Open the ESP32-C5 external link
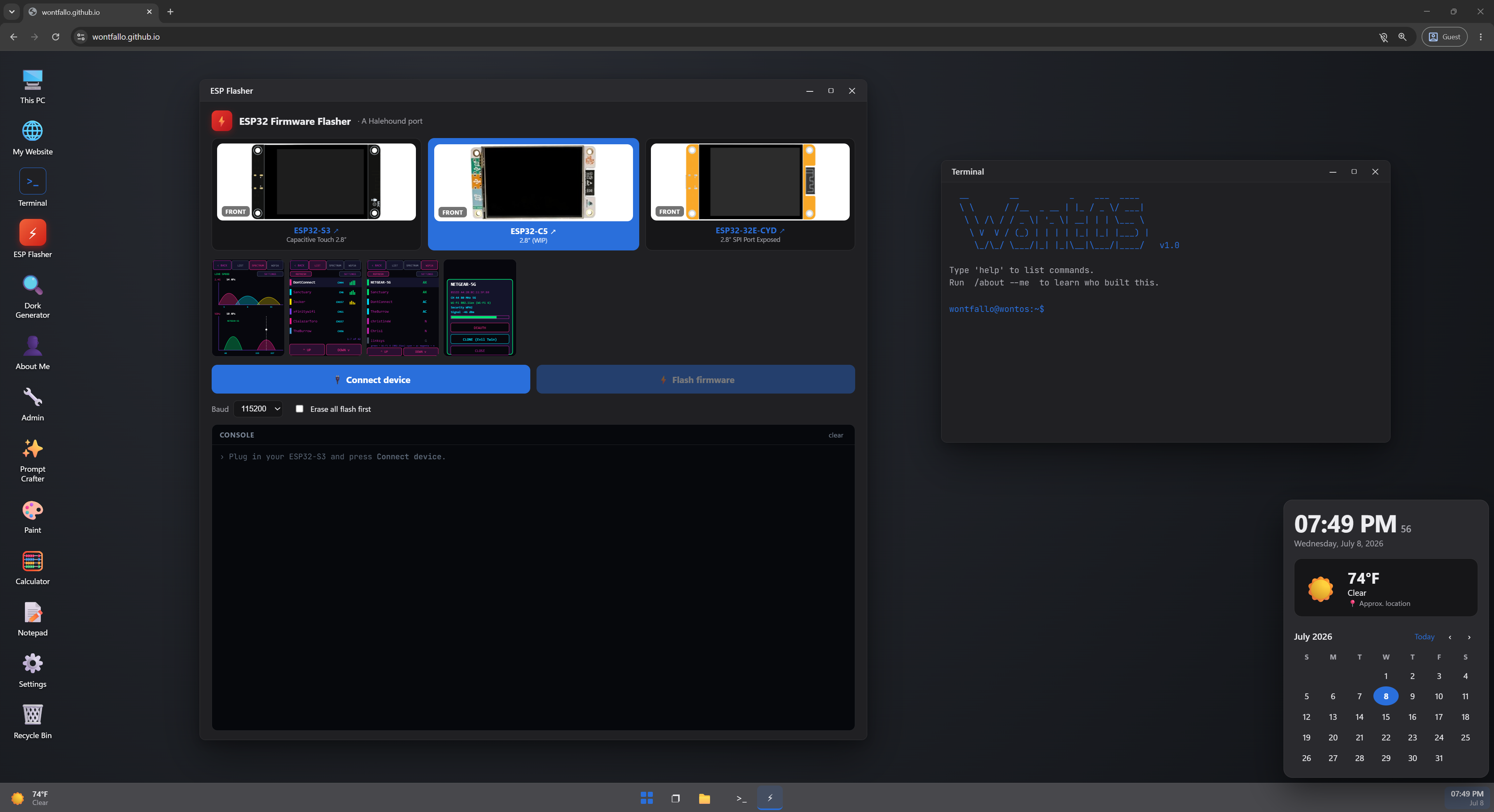1494x812 pixels. [533, 231]
